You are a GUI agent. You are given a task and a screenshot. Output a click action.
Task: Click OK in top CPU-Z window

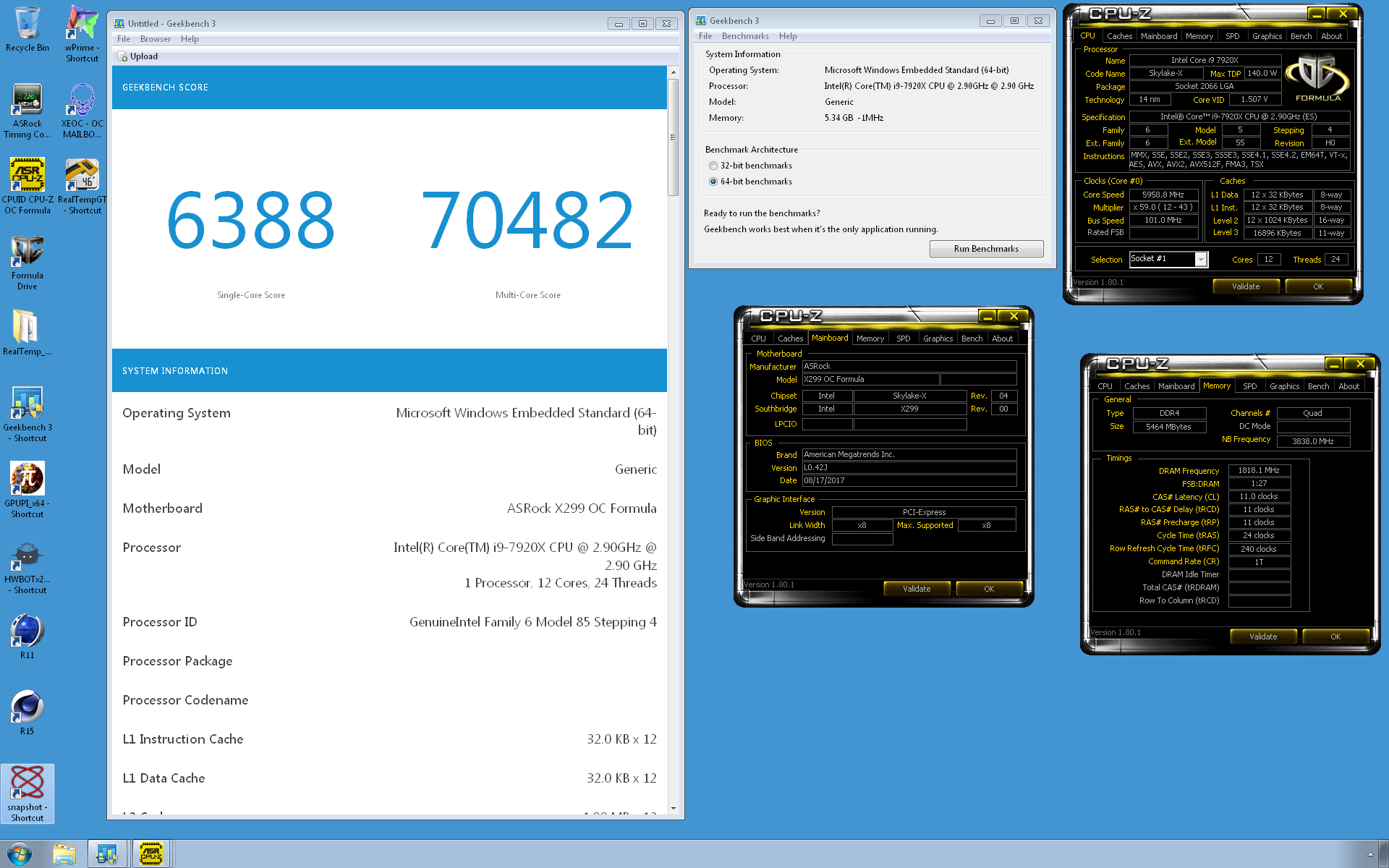pos(1318,286)
